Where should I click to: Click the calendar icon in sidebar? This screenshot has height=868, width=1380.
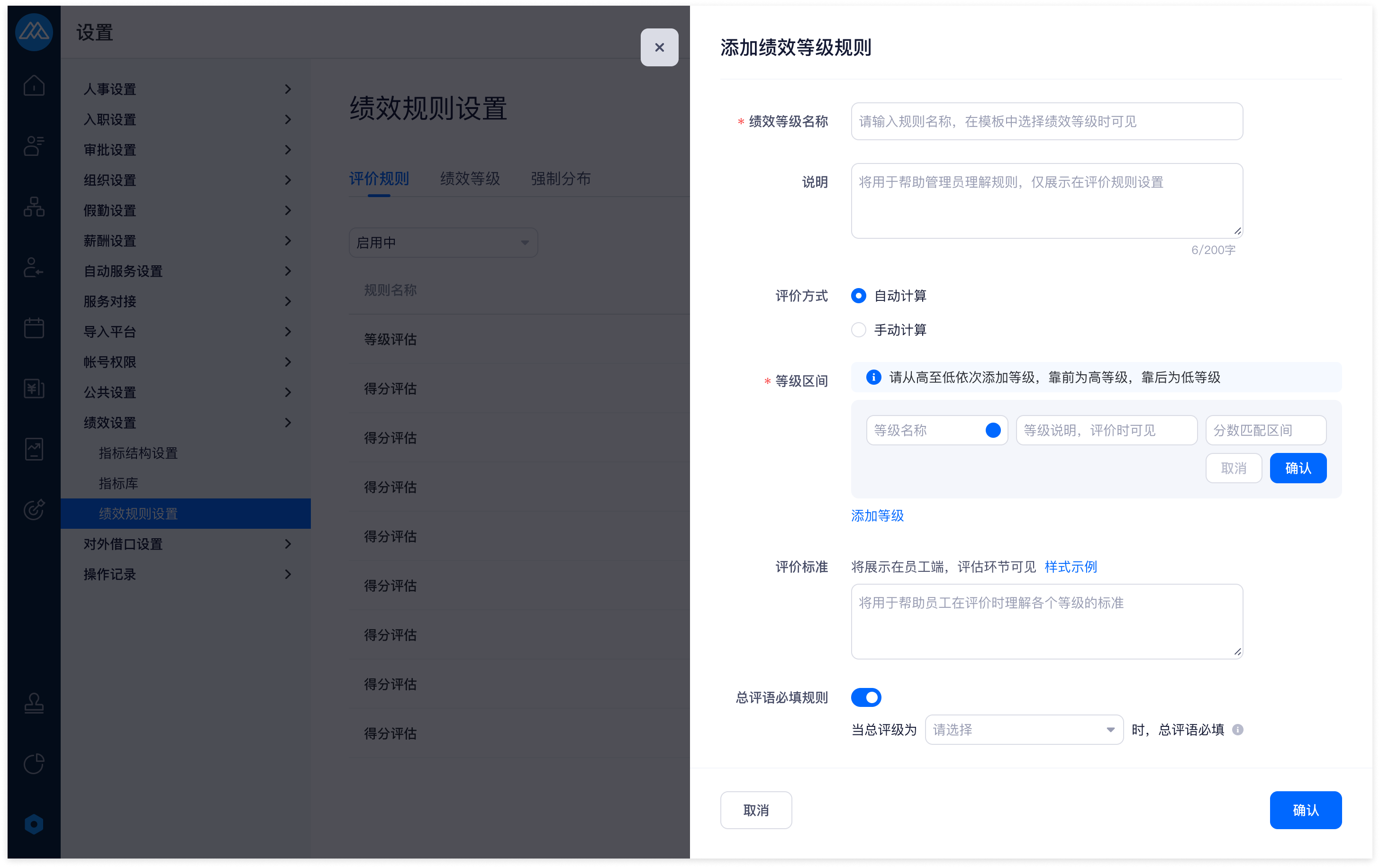(x=34, y=328)
